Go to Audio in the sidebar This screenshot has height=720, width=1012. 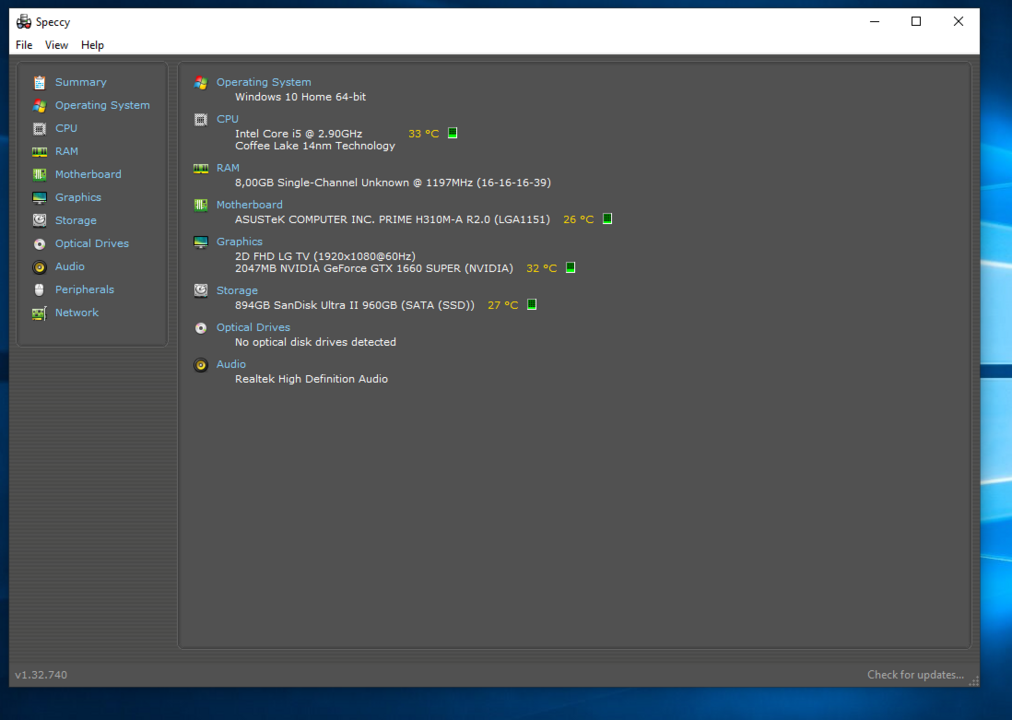click(x=70, y=266)
